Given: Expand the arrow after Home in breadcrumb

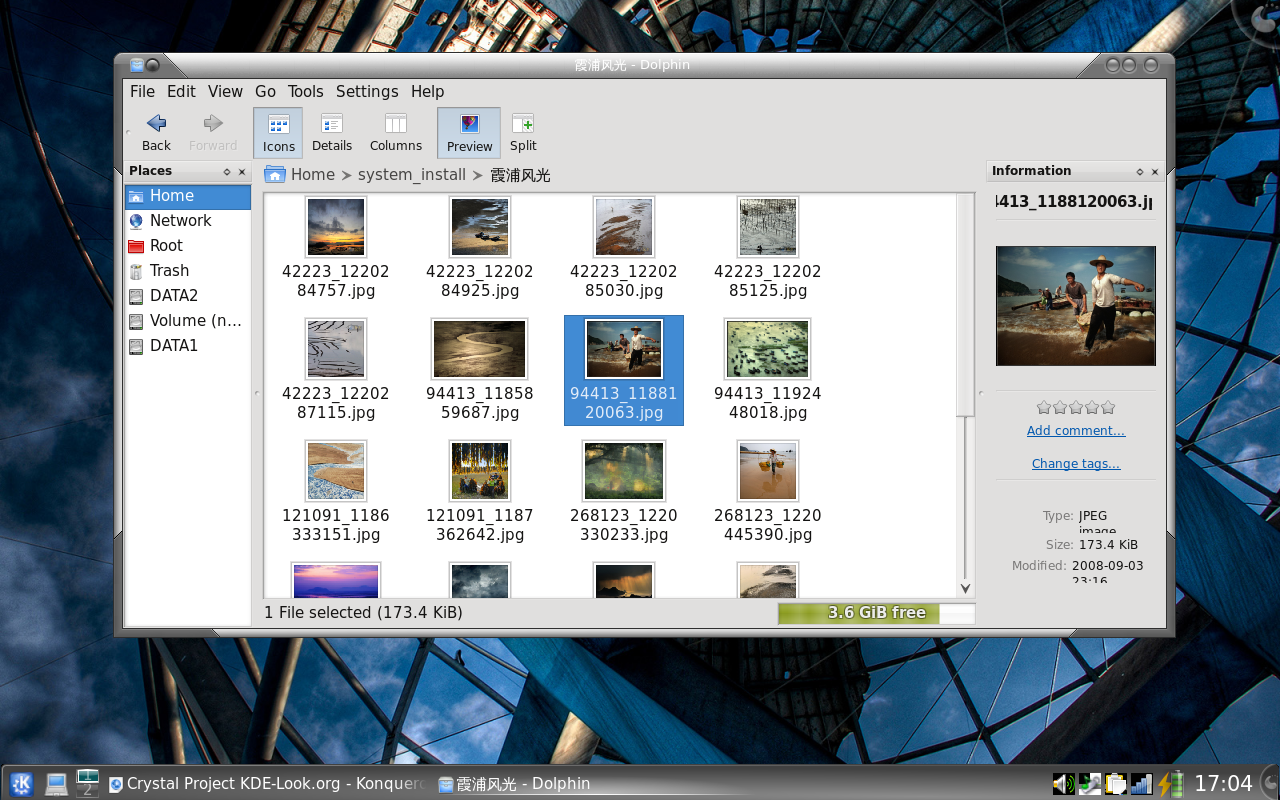Looking at the screenshot, I should [x=347, y=175].
